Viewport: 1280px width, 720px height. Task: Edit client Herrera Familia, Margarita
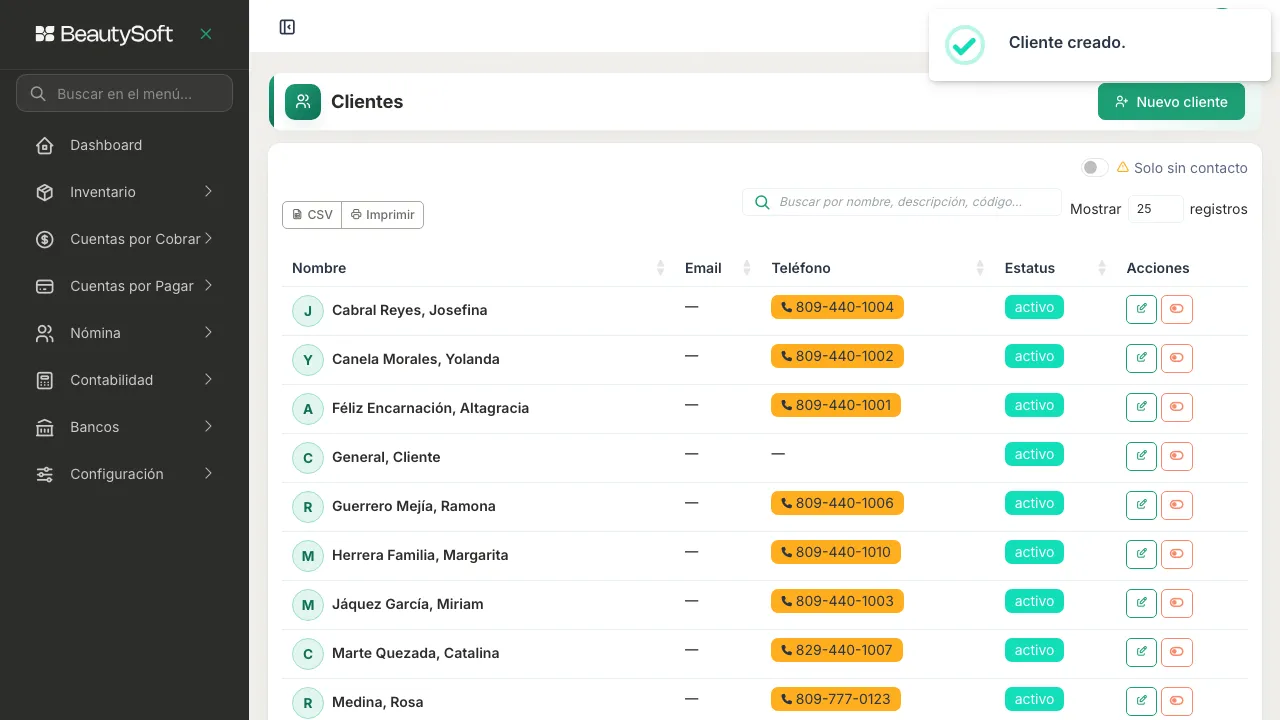[x=1141, y=554]
